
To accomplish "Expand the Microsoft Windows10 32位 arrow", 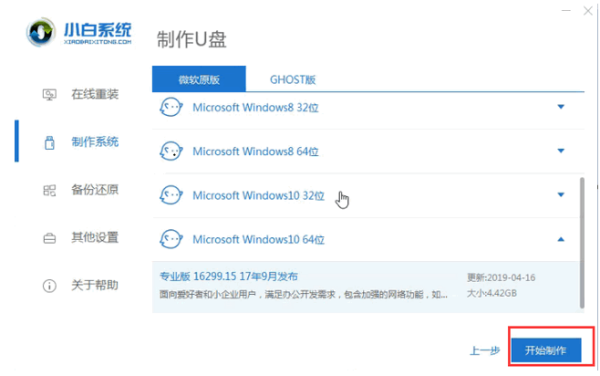I will tap(561, 195).
